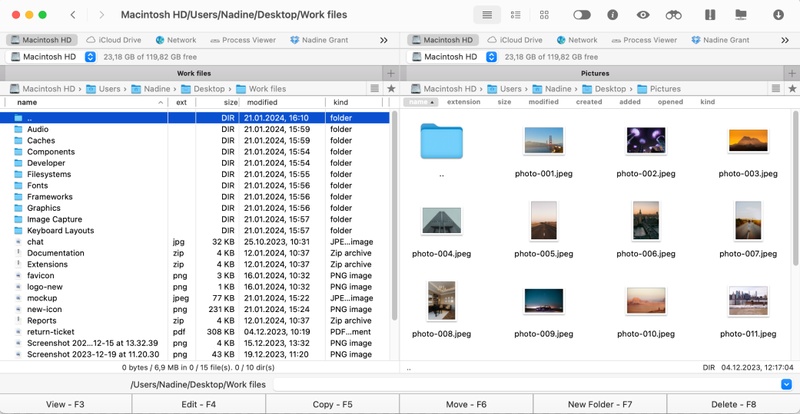This screenshot has width=800, height=414.
Task: Open Network in left pane
Action: (176, 40)
